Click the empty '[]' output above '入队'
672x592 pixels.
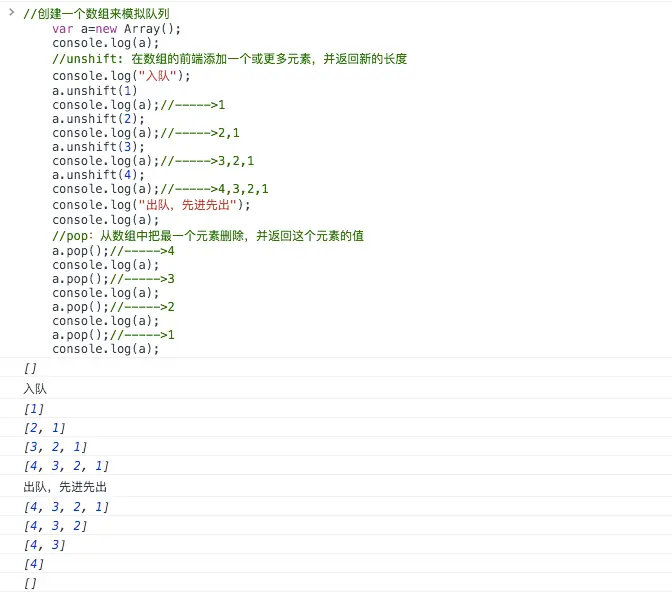point(336,368)
